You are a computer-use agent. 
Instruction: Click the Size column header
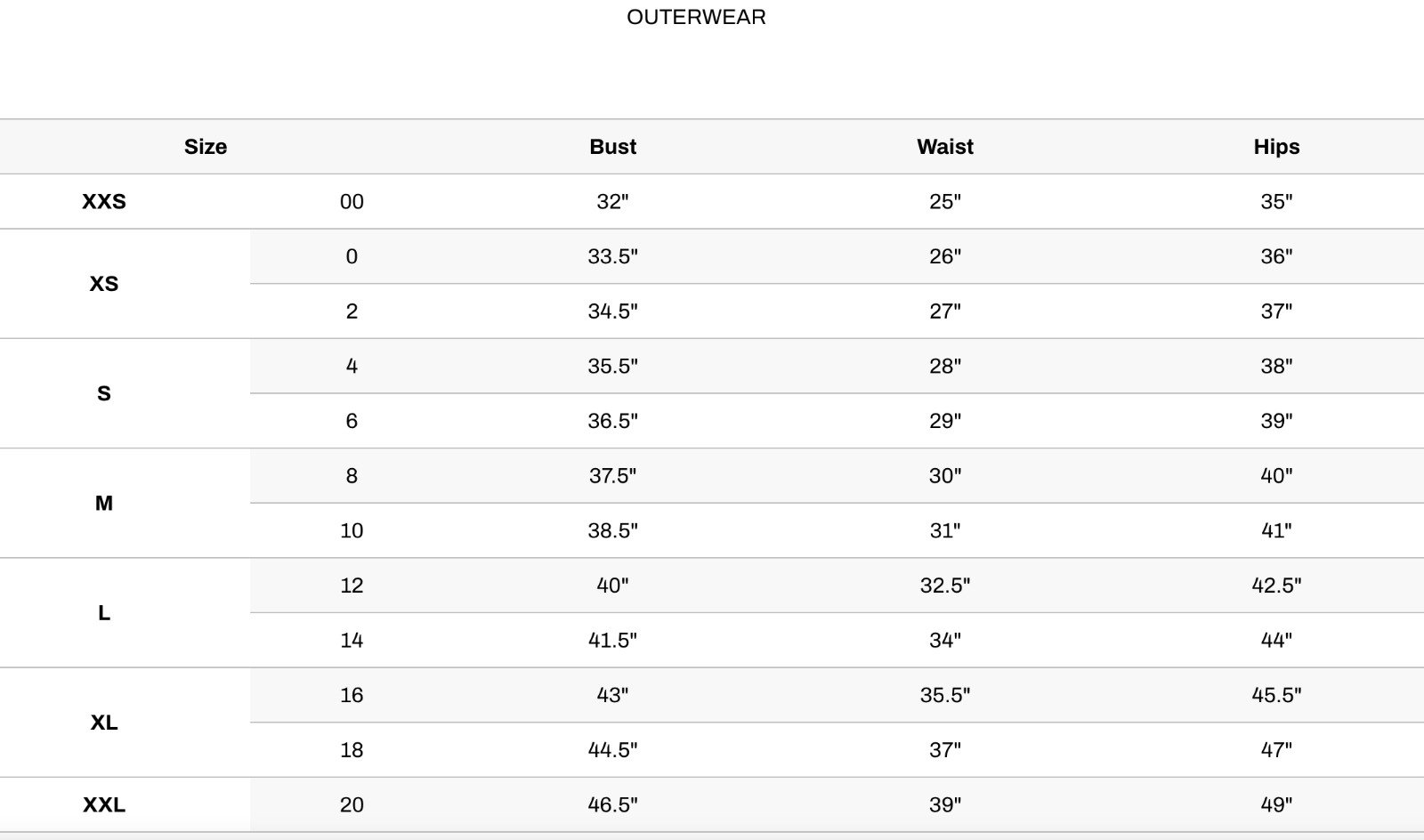[206, 147]
